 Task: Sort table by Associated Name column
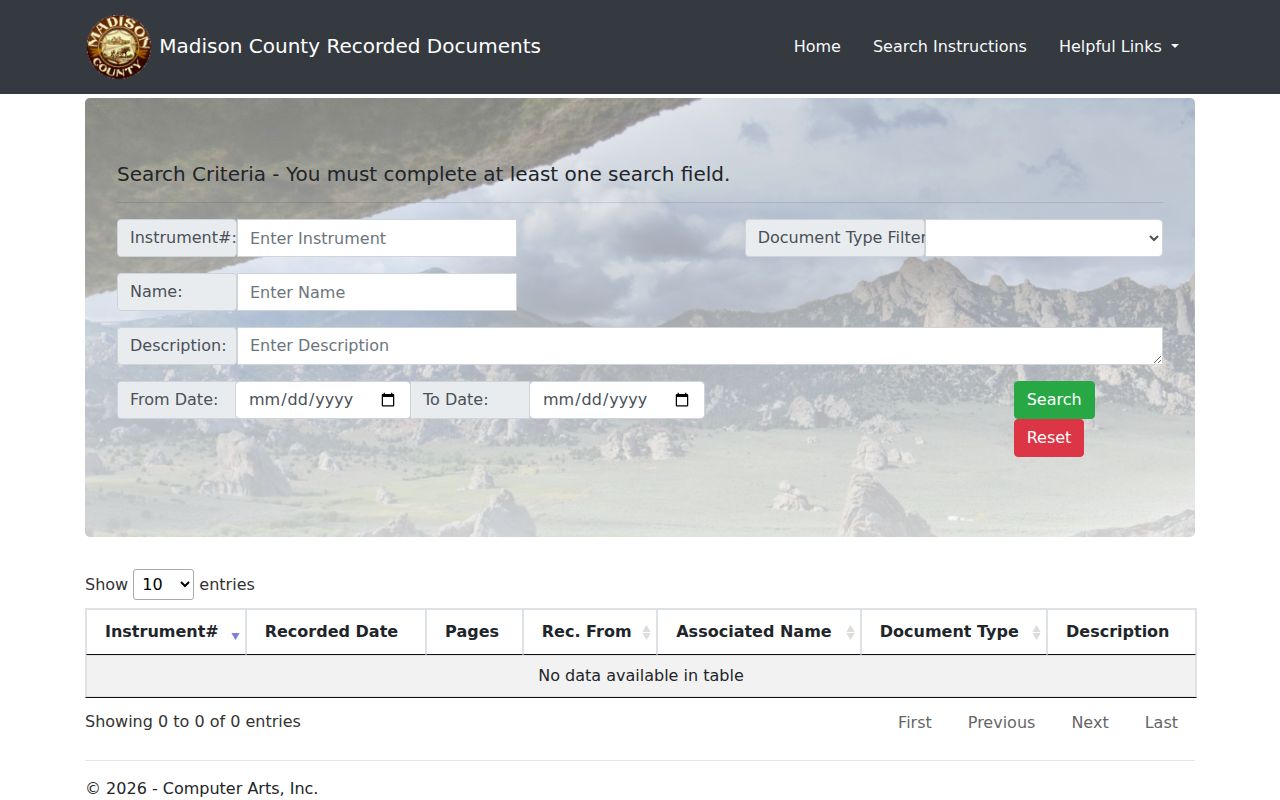(x=759, y=632)
